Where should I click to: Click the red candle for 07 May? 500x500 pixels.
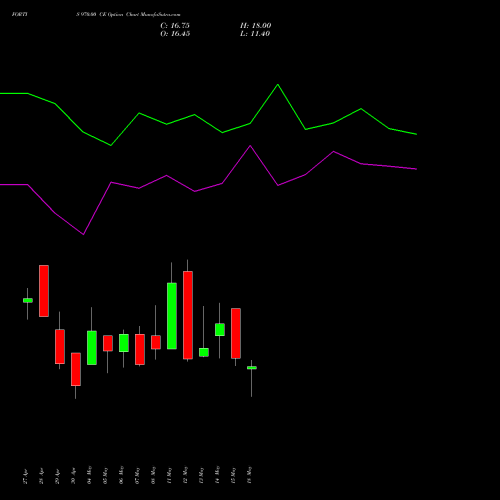pyautogui.click(x=140, y=349)
